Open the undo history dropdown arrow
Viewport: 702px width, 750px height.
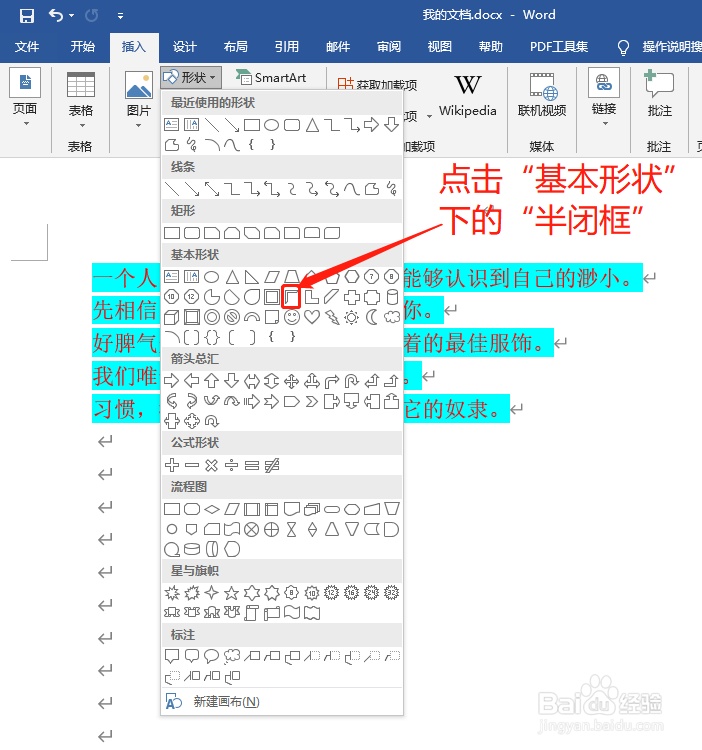pos(71,16)
